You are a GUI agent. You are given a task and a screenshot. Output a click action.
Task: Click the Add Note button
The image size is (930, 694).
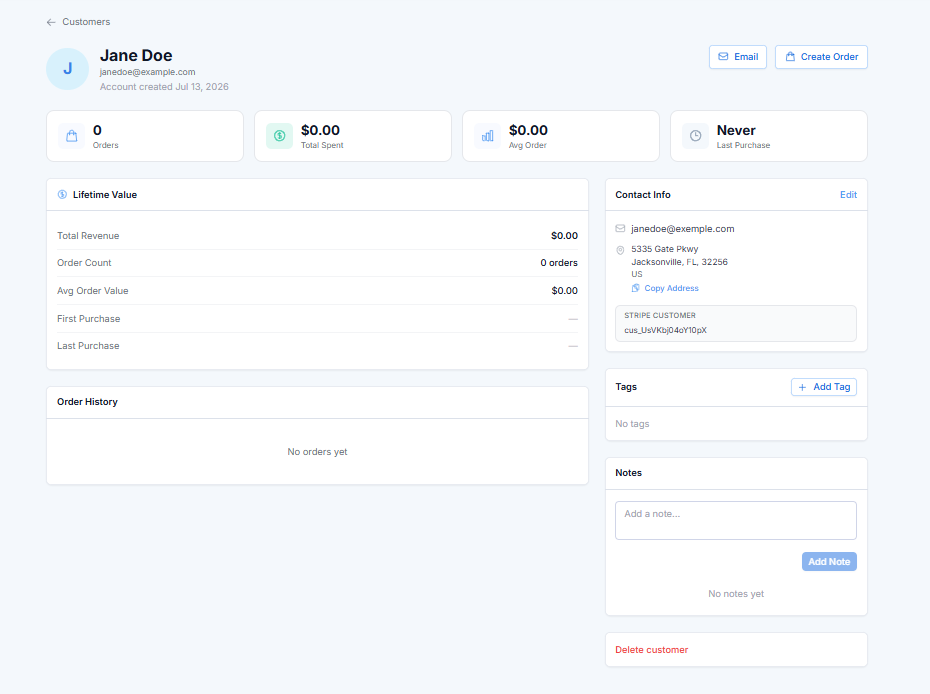pyautogui.click(x=829, y=562)
